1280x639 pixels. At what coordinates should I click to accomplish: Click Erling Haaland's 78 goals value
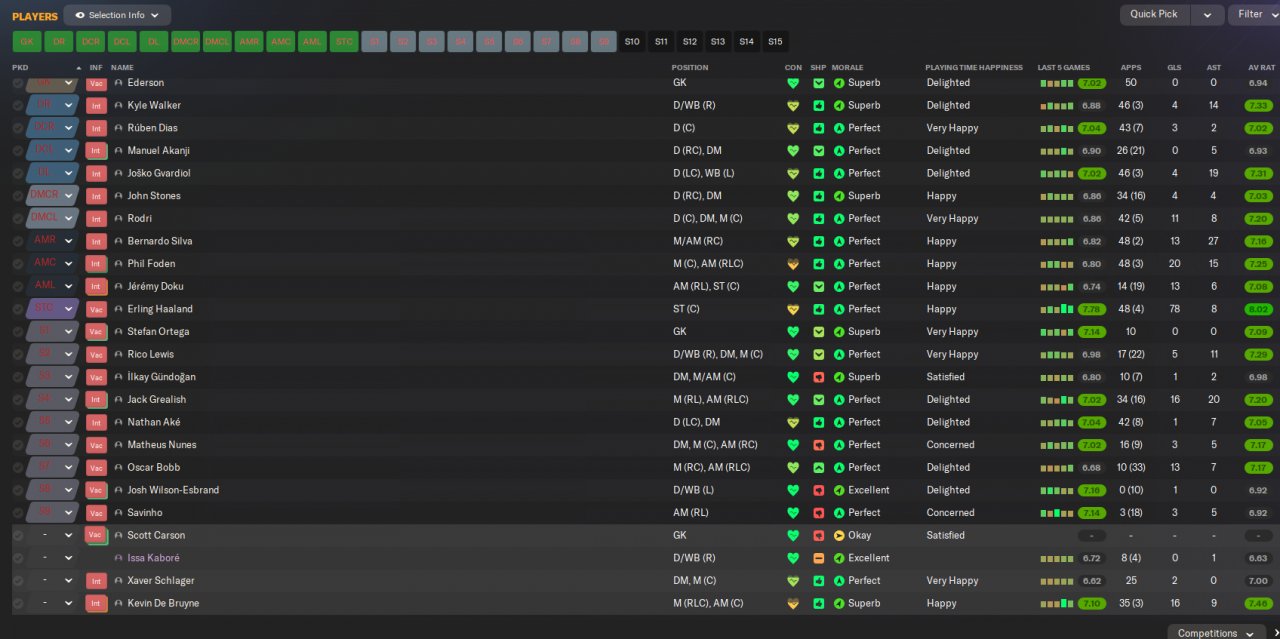click(1175, 309)
